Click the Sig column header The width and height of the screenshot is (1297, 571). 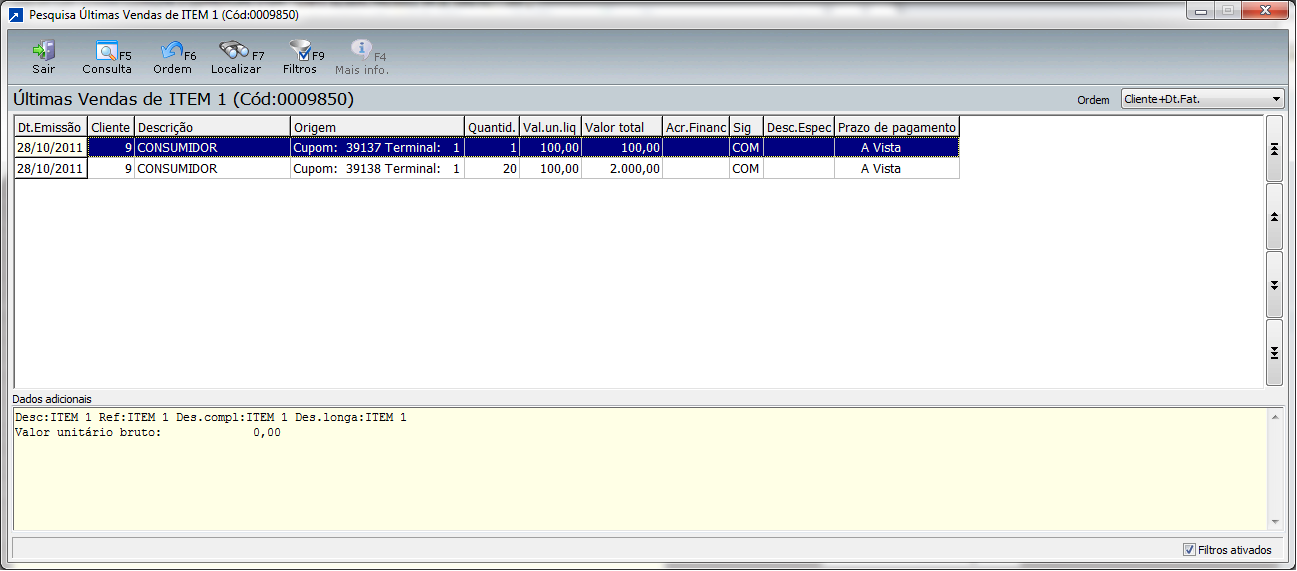click(746, 127)
